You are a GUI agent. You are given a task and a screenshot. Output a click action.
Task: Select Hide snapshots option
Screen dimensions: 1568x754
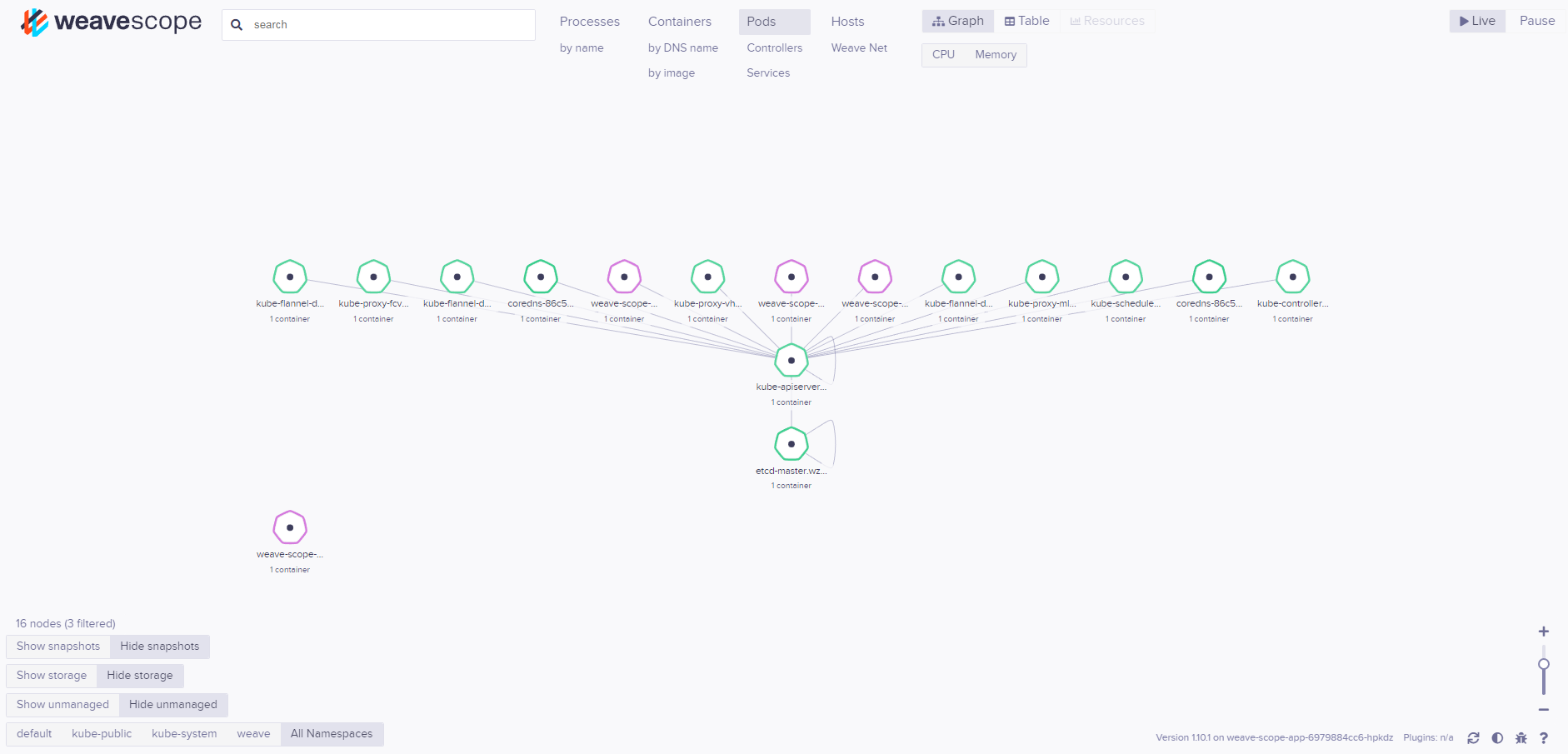(x=160, y=647)
